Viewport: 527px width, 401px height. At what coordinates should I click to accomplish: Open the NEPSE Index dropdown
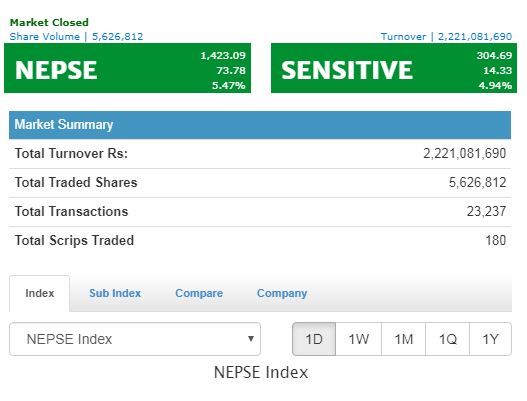point(135,339)
